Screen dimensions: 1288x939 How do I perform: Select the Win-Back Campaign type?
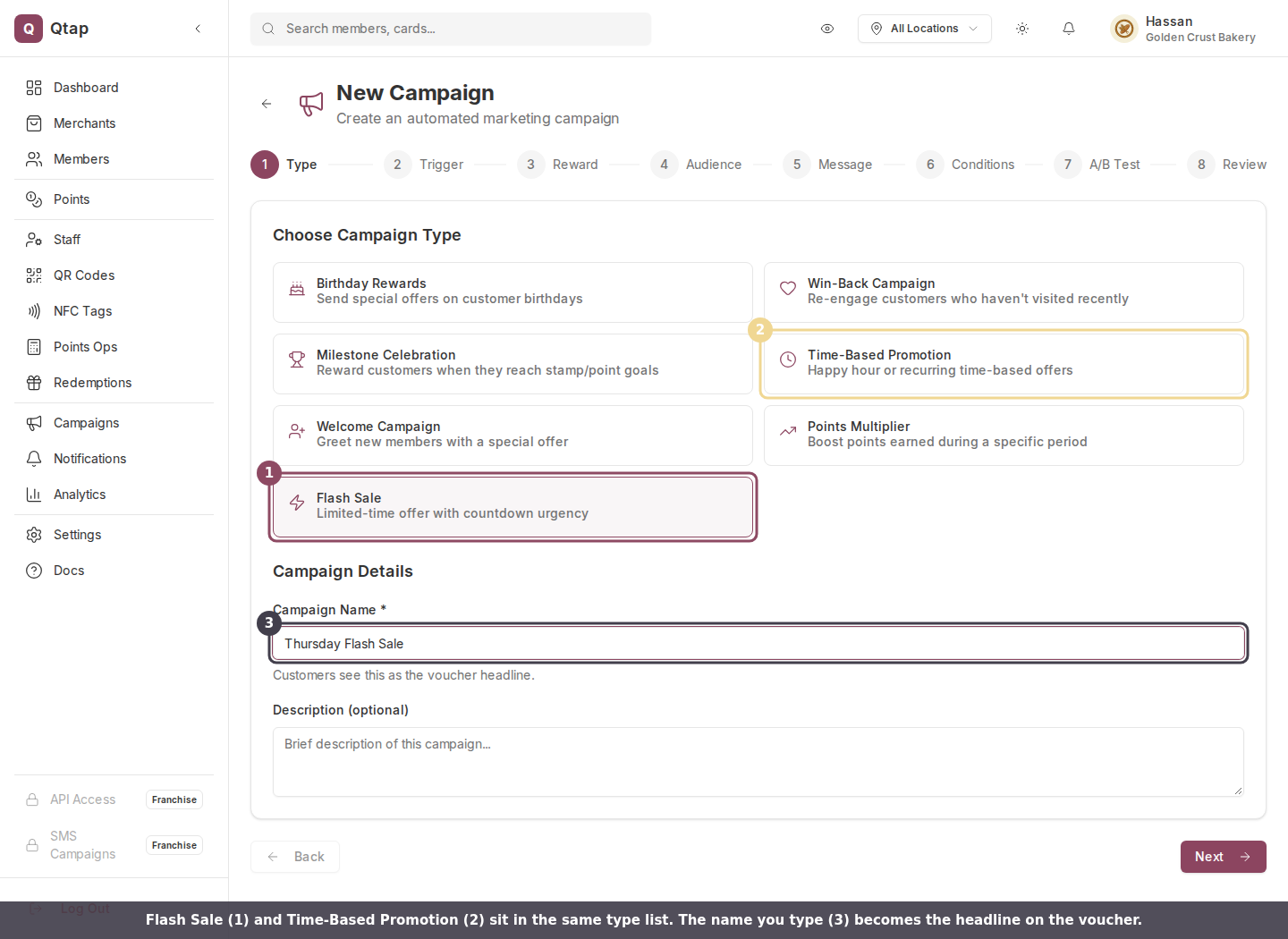(1004, 292)
